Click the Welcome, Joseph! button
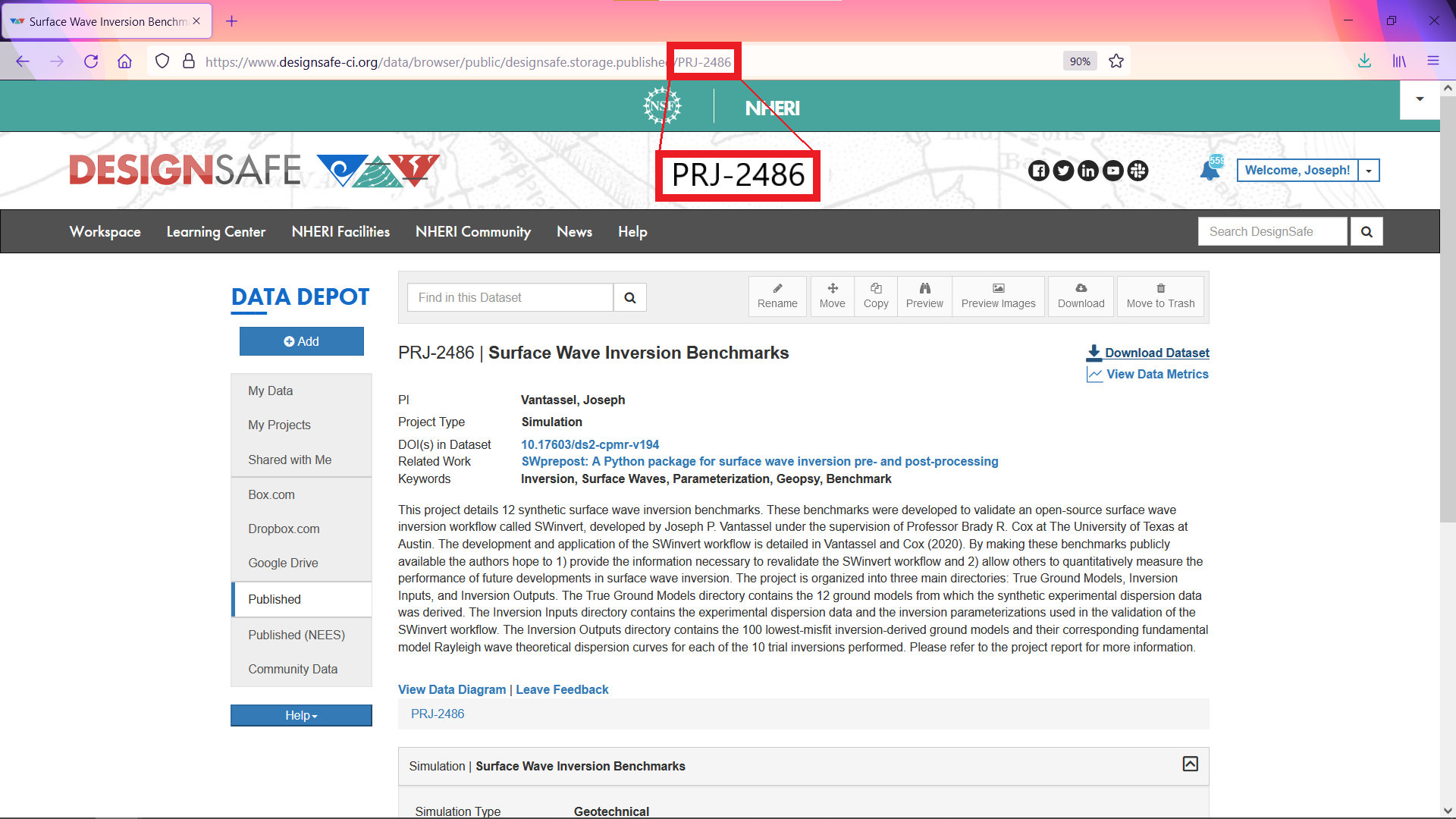 tap(1297, 171)
